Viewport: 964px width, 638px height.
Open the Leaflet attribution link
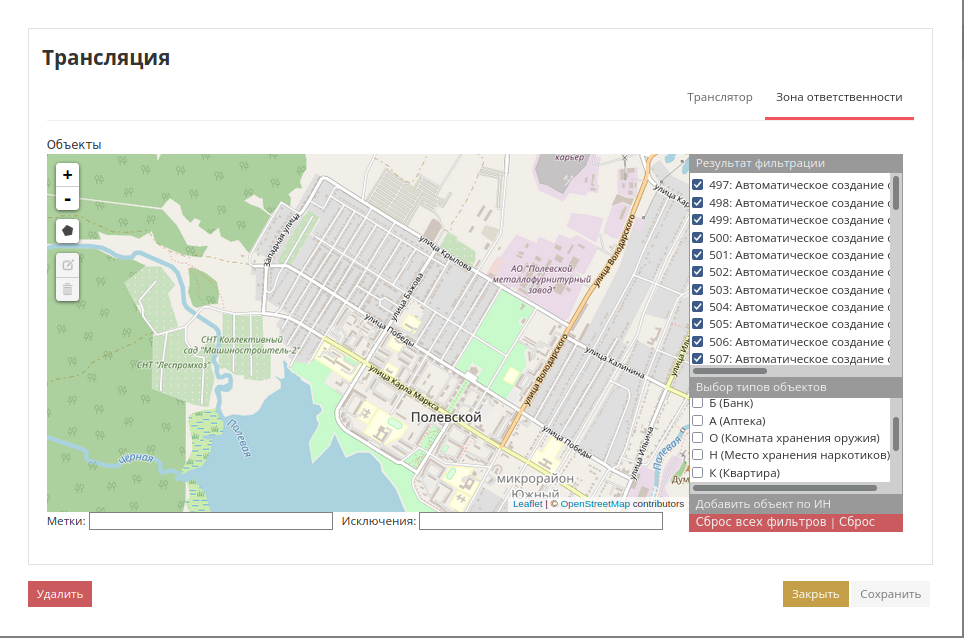click(x=527, y=504)
